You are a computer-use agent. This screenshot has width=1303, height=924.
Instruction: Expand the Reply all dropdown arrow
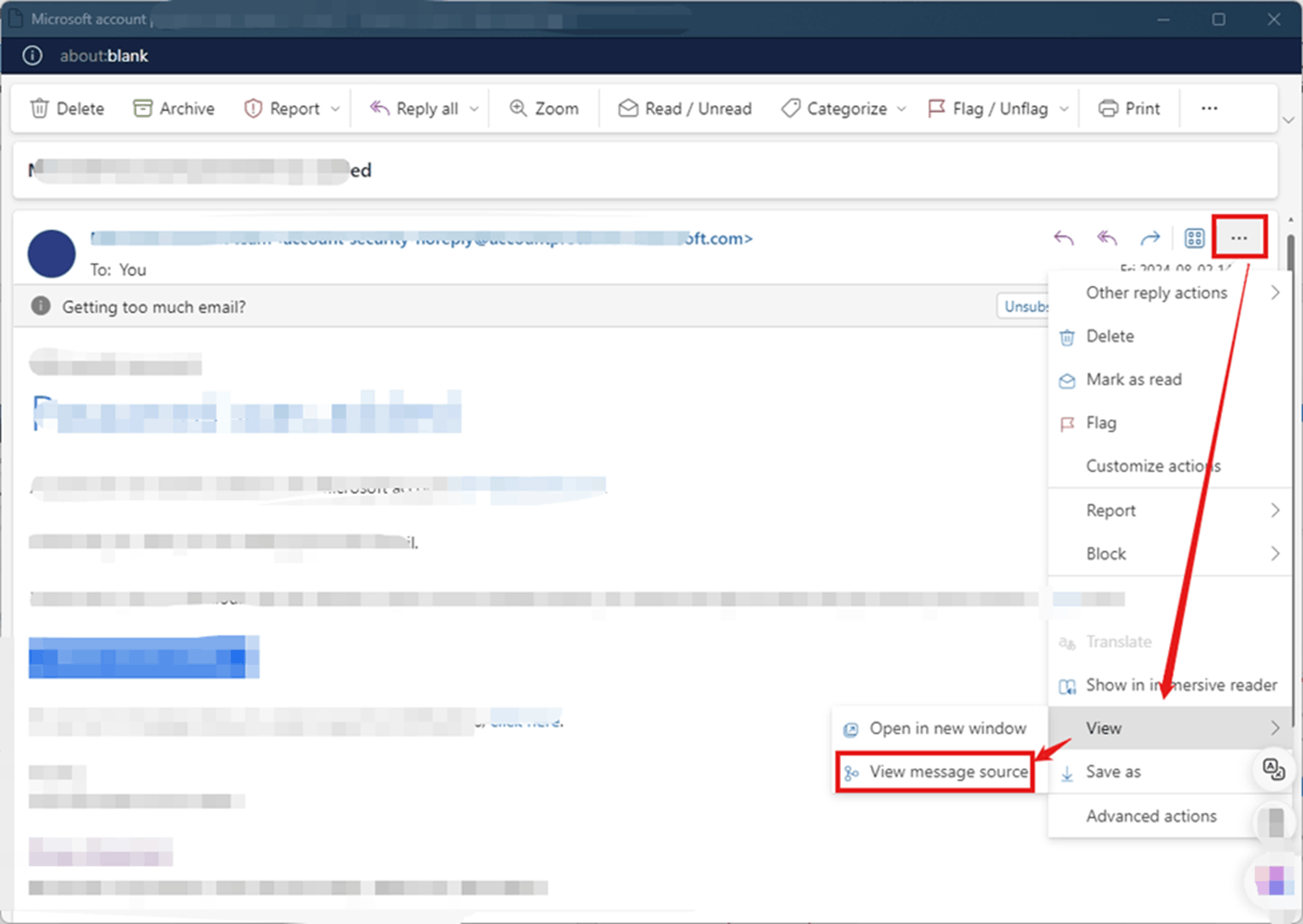[x=474, y=109]
